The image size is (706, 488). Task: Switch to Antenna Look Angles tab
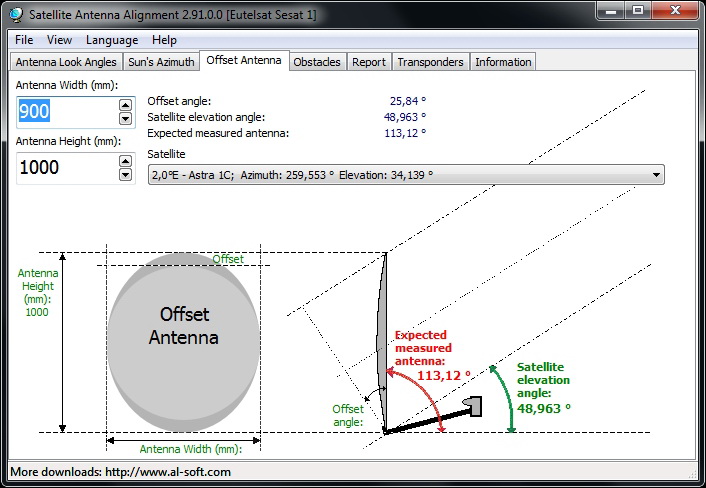[x=66, y=62]
